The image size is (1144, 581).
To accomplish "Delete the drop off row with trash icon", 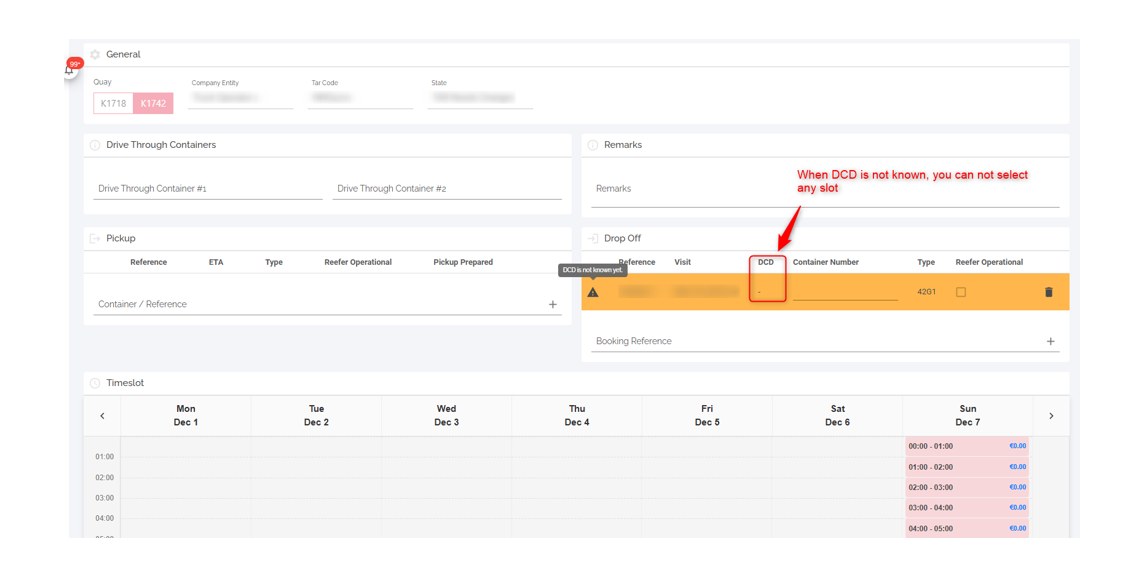I will 1048,292.
